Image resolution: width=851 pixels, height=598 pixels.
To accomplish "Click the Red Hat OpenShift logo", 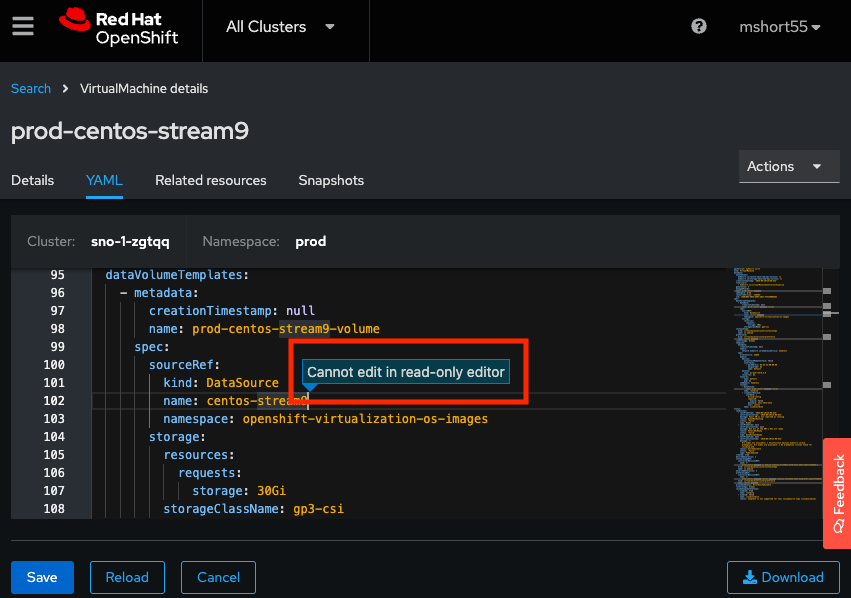I will 118,28.
